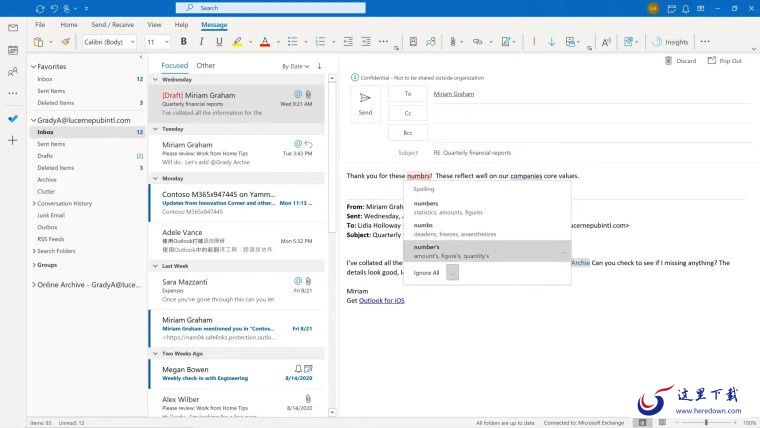This screenshot has width=760, height=428.
Task: Expand the Online Archive folder group
Action: [34, 285]
